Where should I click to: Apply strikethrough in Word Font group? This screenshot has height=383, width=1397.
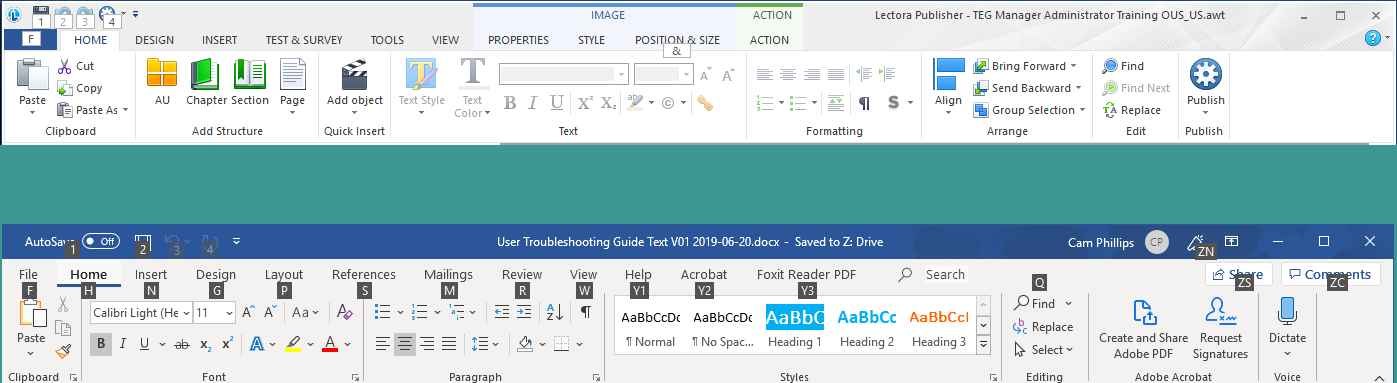pyautogui.click(x=181, y=344)
